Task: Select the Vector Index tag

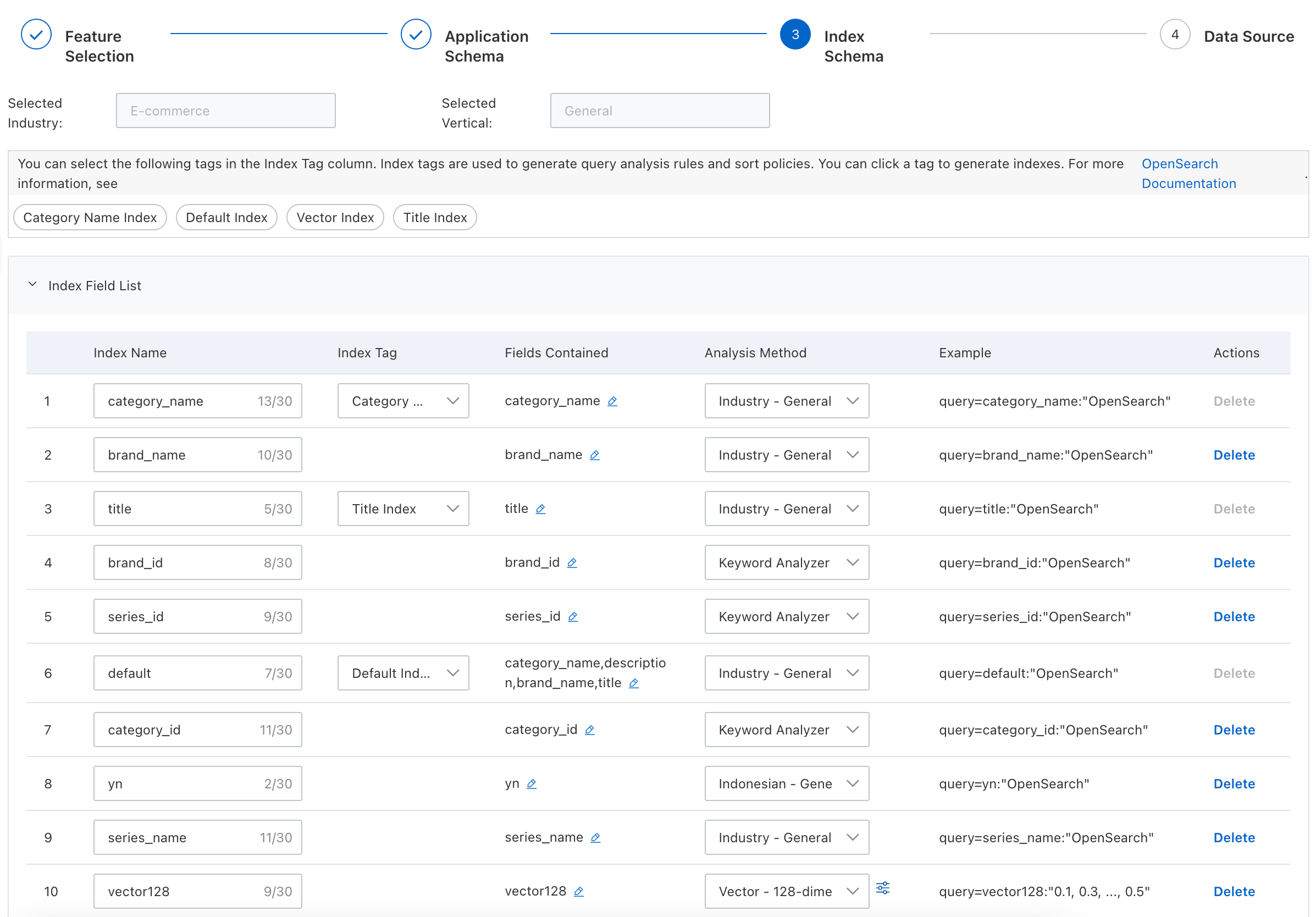Action: [335, 218]
